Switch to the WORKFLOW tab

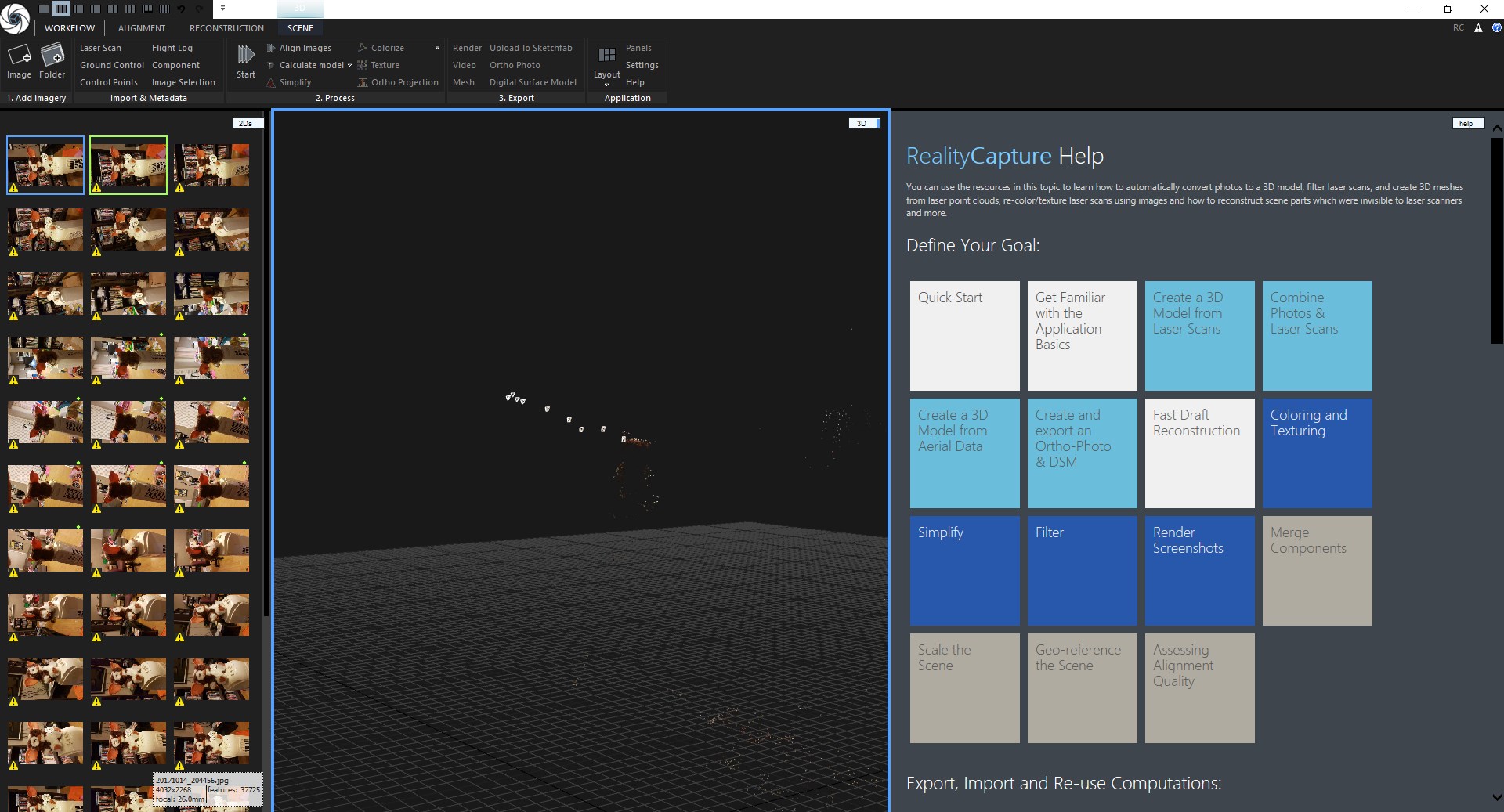click(70, 28)
